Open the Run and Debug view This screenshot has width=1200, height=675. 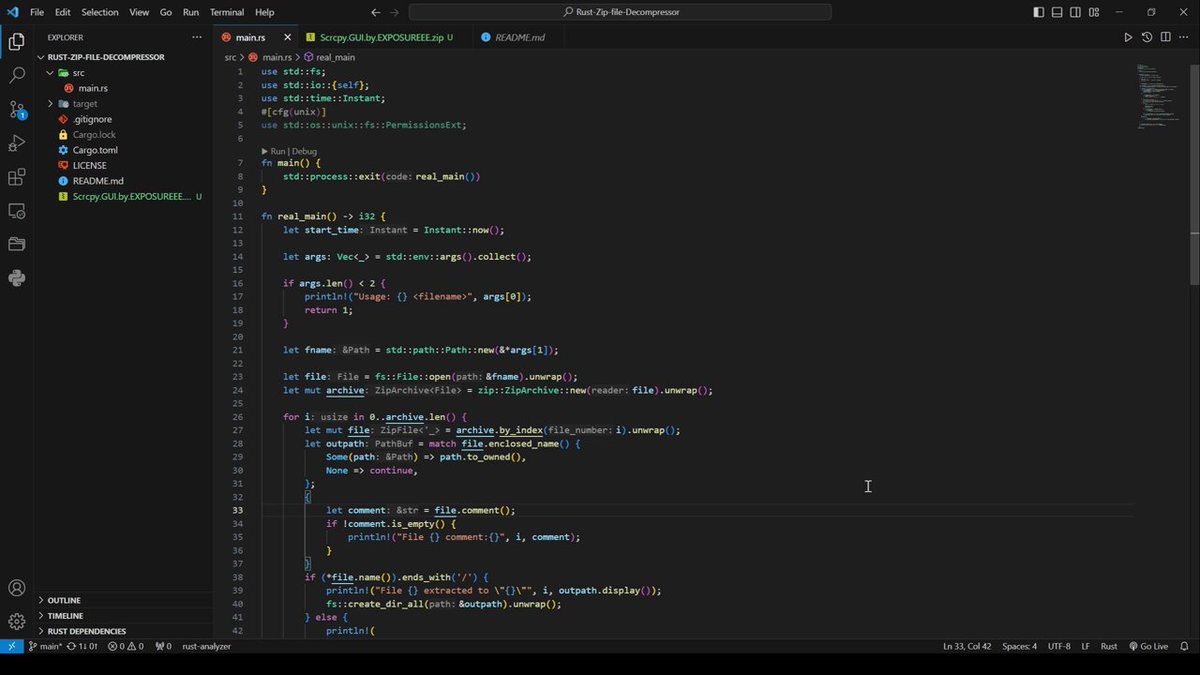17,143
